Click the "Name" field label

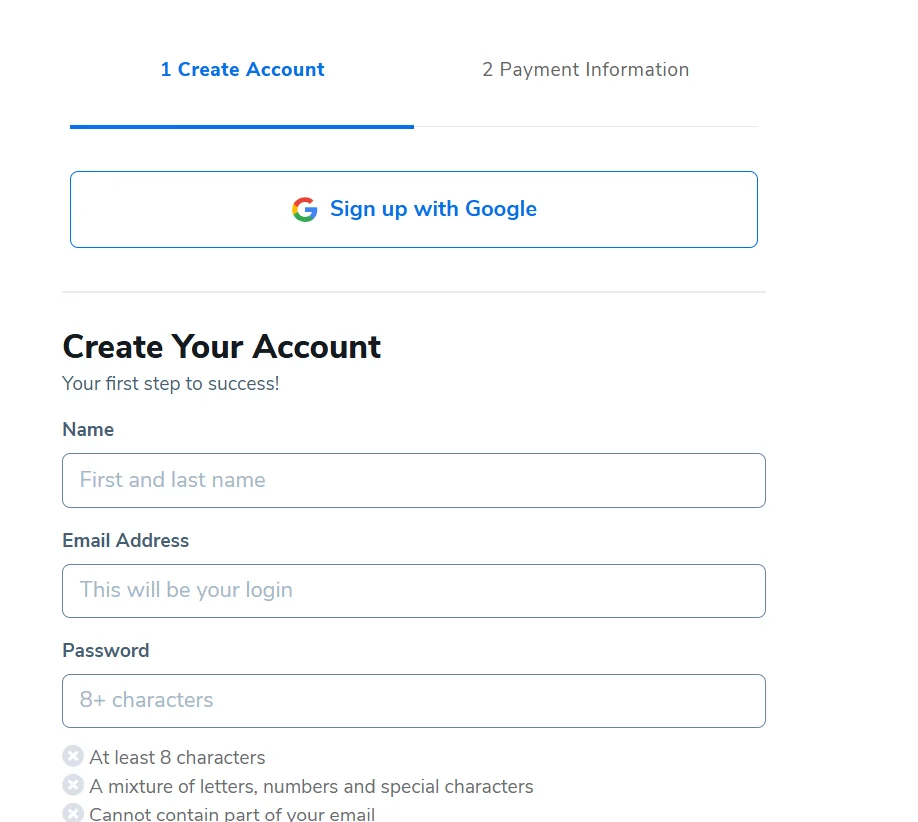88,429
